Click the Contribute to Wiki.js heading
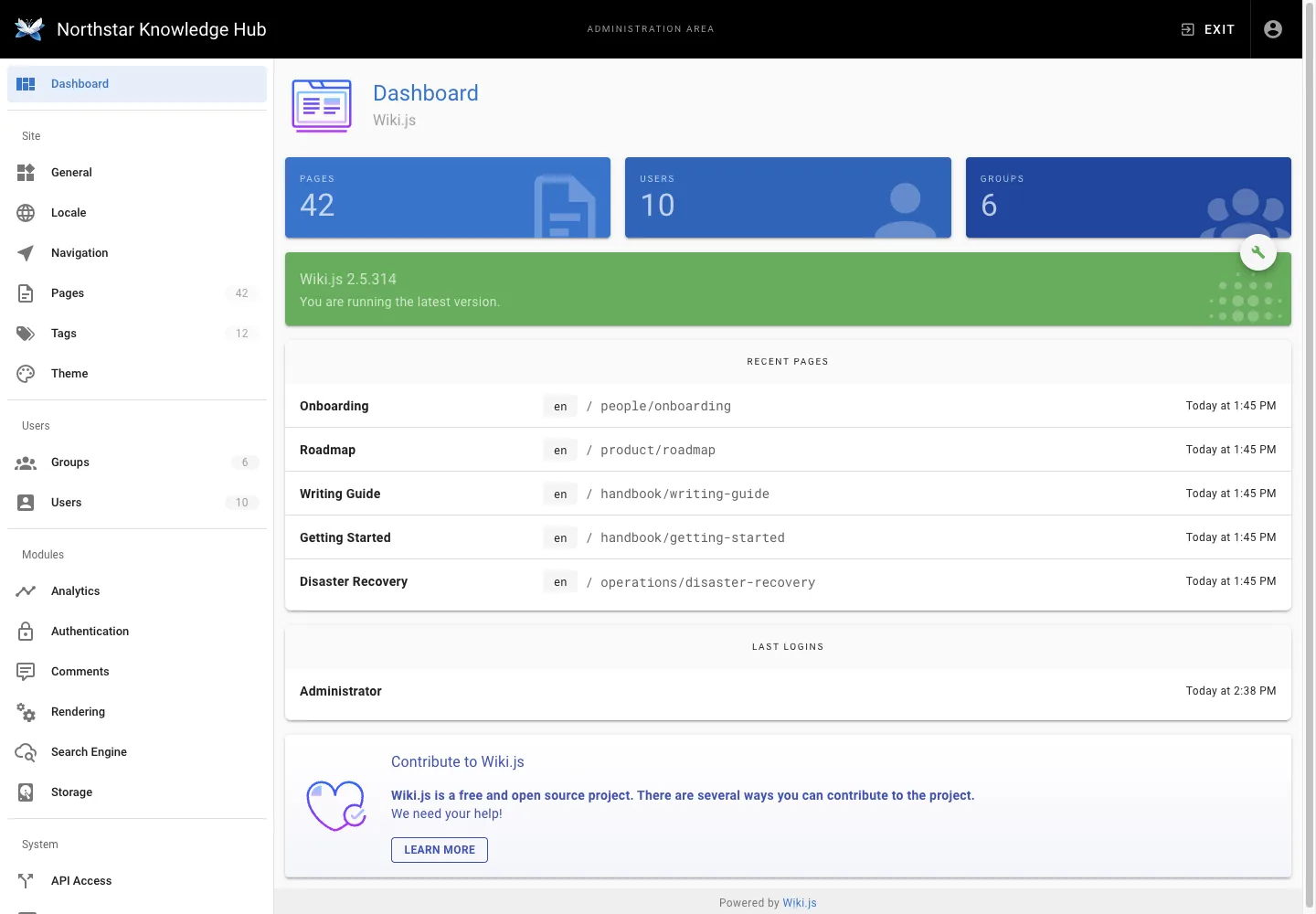Image resolution: width=1316 pixels, height=914 pixels. pyautogui.click(x=458, y=762)
